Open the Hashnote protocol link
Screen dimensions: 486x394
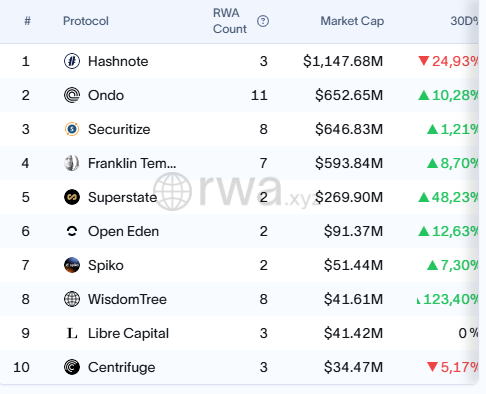pos(118,61)
